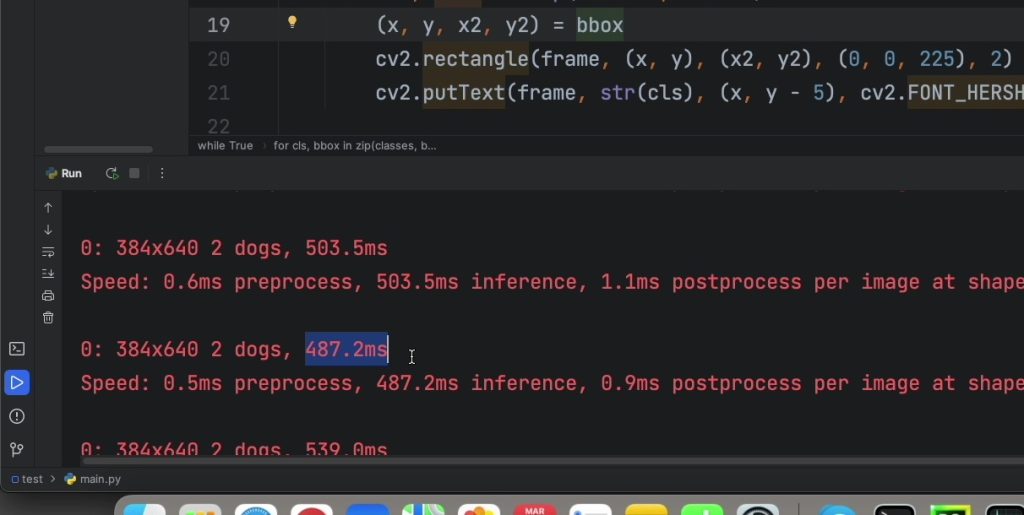This screenshot has height=515, width=1024.
Task: Open the Terminal tool window icon
Action: click(x=17, y=349)
